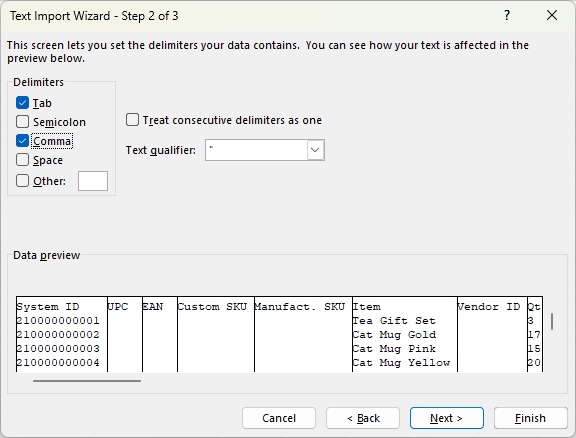Click the Cancel button

click(x=279, y=418)
